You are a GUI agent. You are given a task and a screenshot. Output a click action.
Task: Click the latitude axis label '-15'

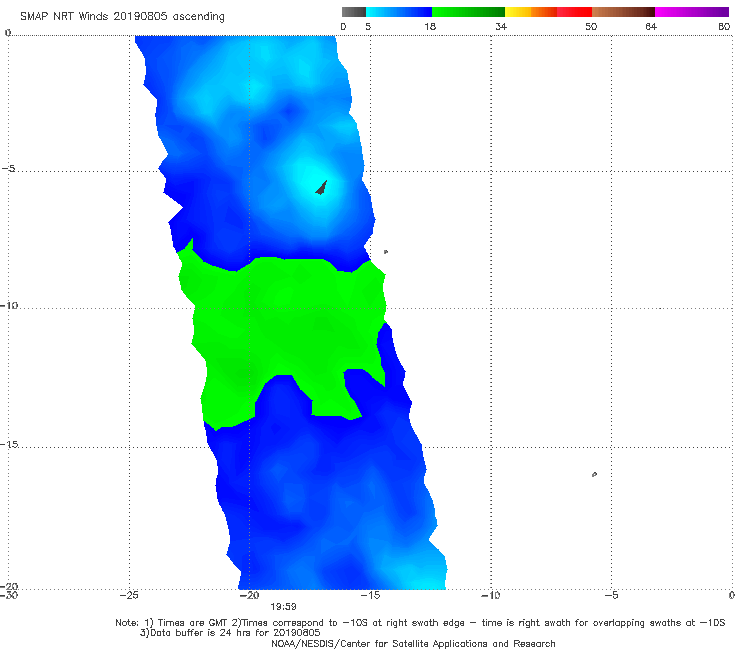(x=9, y=444)
